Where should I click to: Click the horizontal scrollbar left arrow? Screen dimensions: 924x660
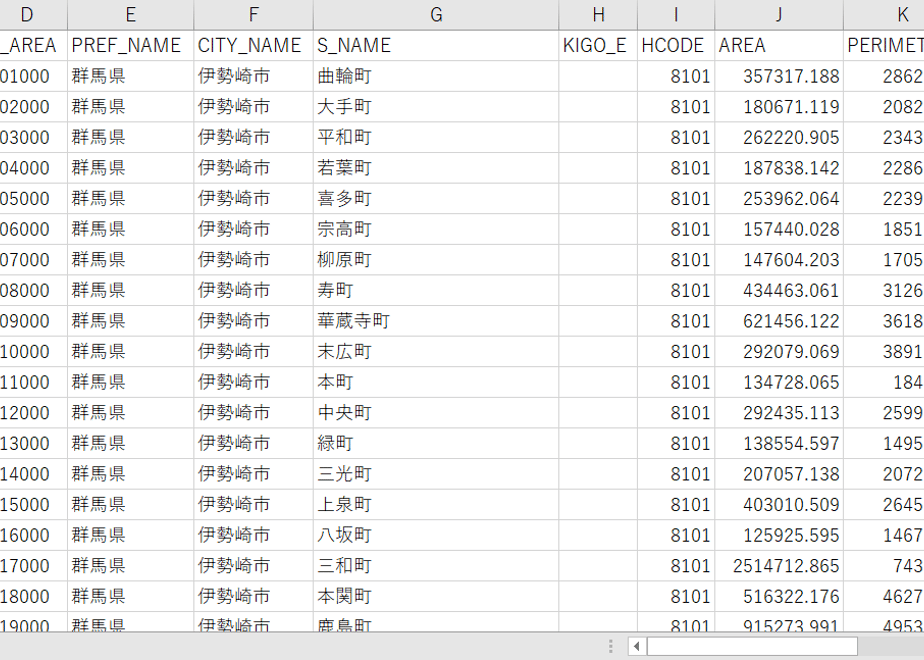636,646
